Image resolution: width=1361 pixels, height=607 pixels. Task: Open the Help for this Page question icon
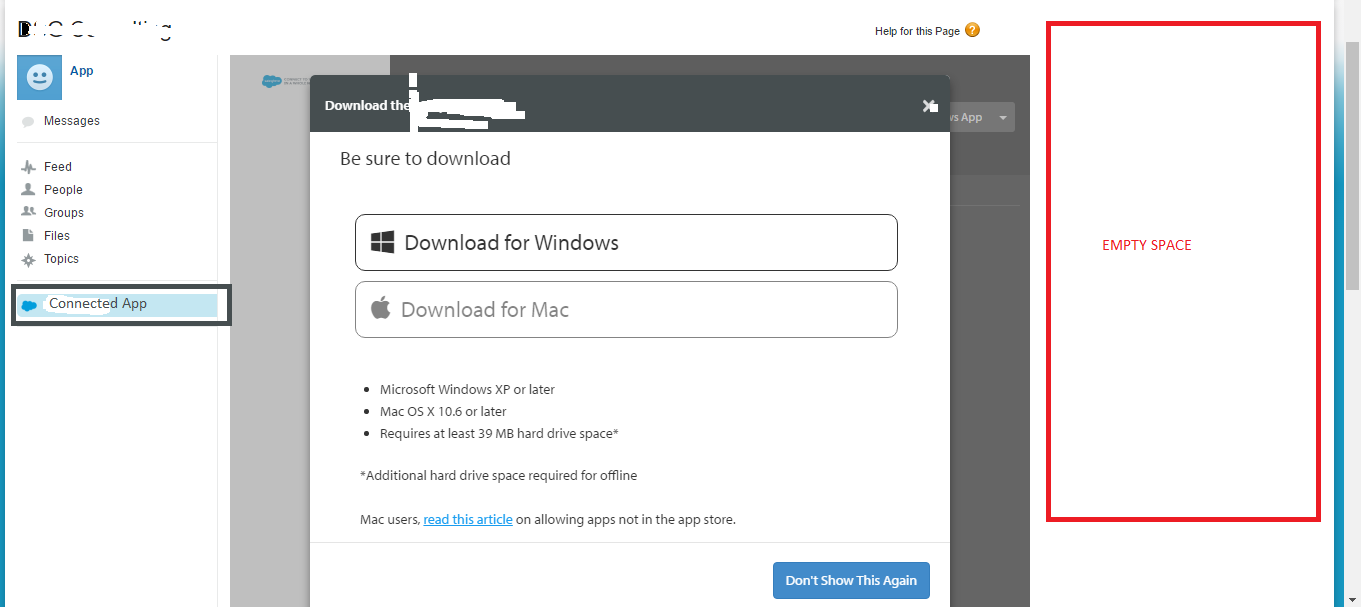point(973,30)
